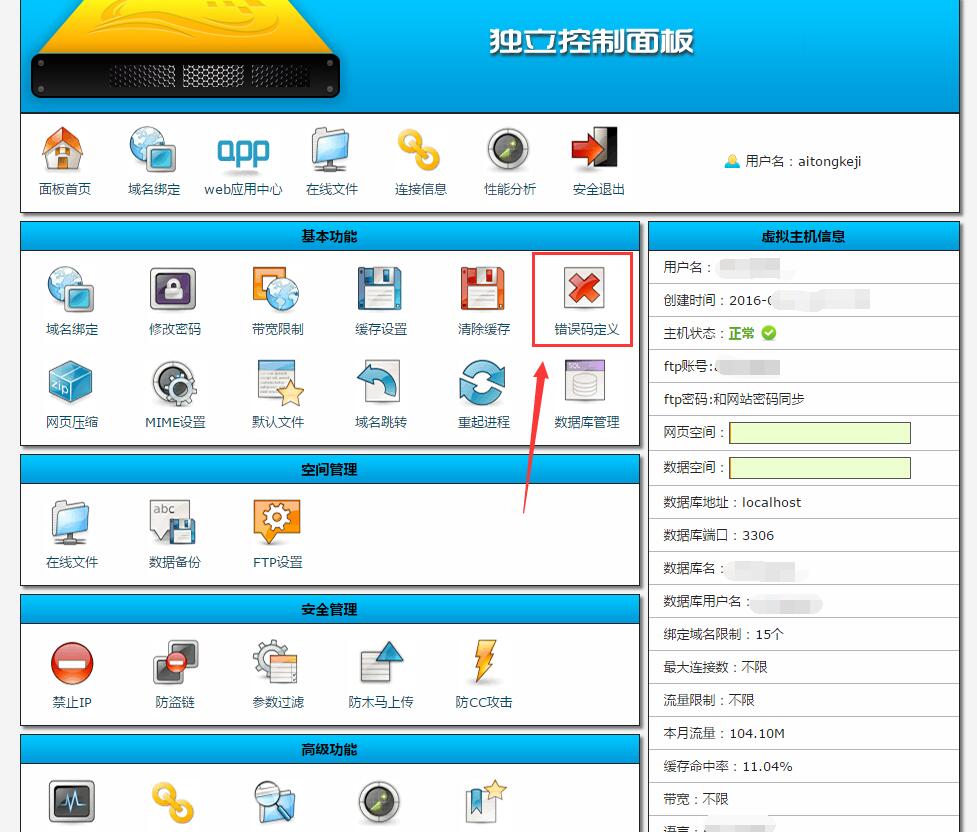Open MIME设置 gear icon

174,383
